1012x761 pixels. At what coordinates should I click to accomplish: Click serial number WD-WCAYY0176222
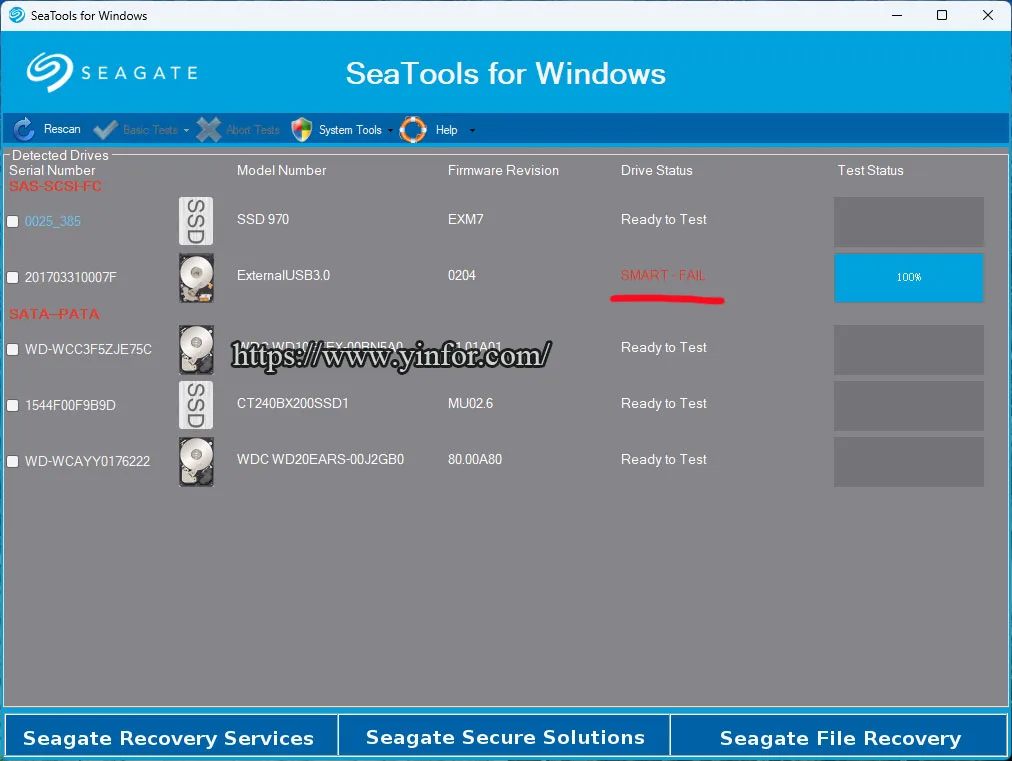pos(87,462)
